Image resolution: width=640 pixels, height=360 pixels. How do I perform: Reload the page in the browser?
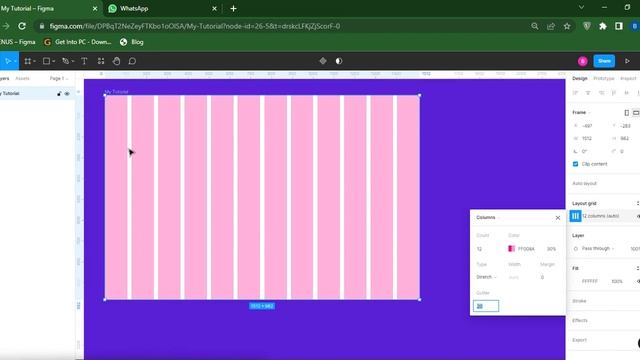[x=22, y=26]
